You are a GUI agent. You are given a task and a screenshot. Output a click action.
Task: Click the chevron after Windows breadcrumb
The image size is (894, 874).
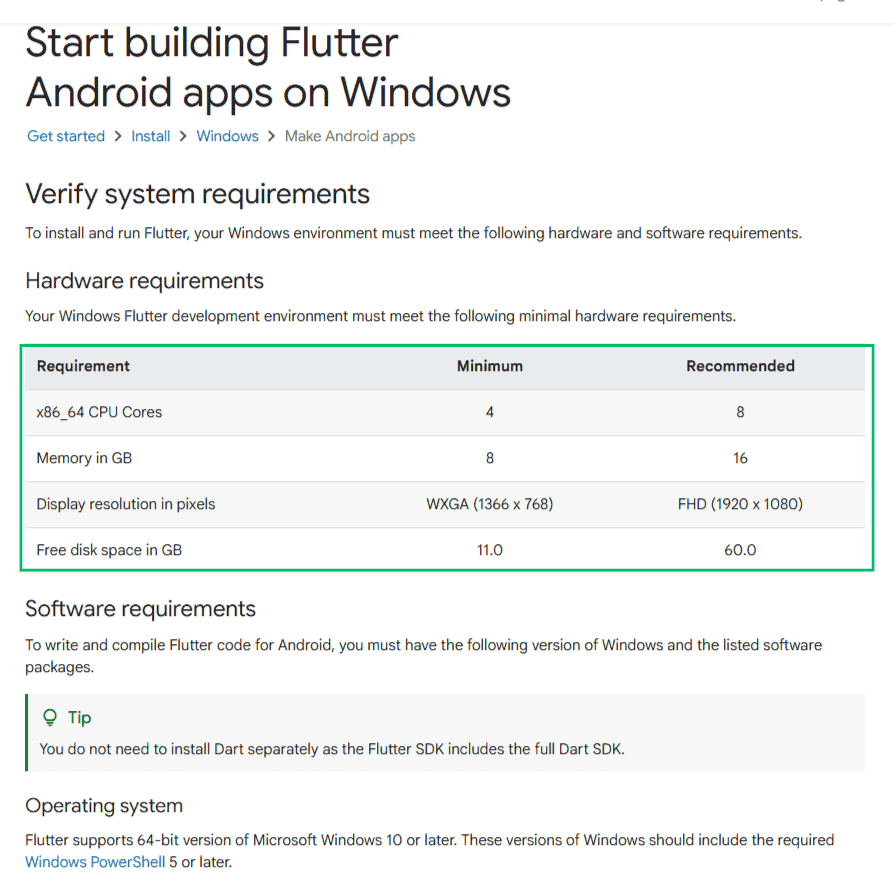coord(271,136)
